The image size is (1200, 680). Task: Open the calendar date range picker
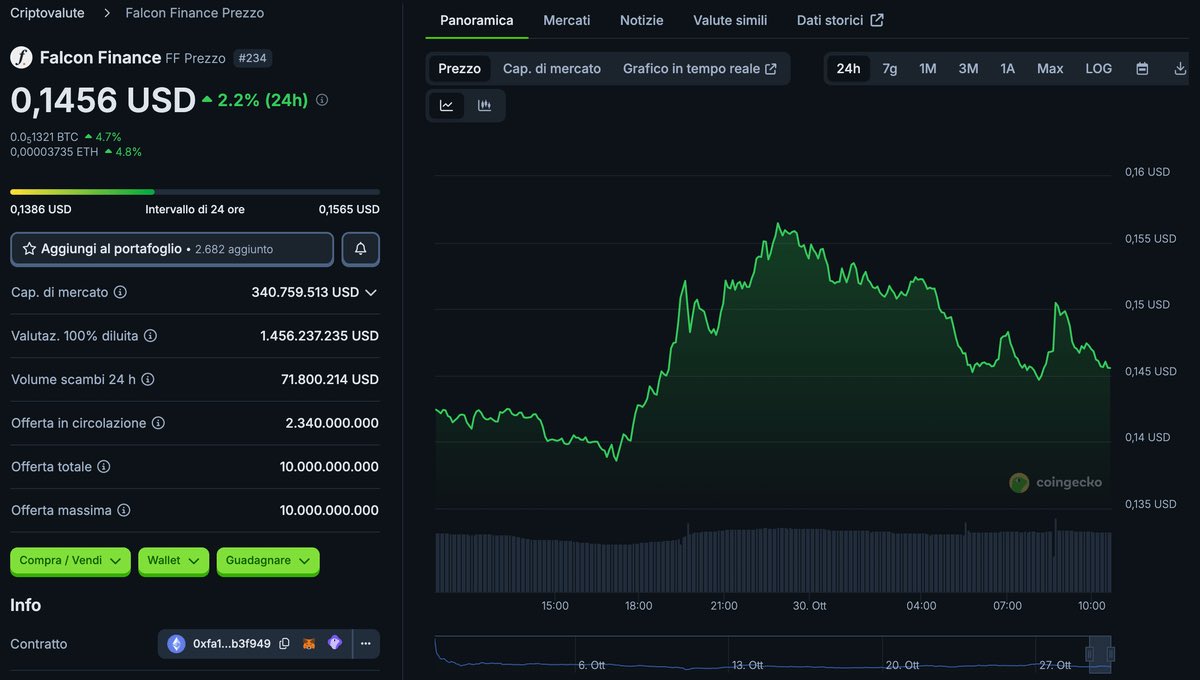click(x=1142, y=69)
